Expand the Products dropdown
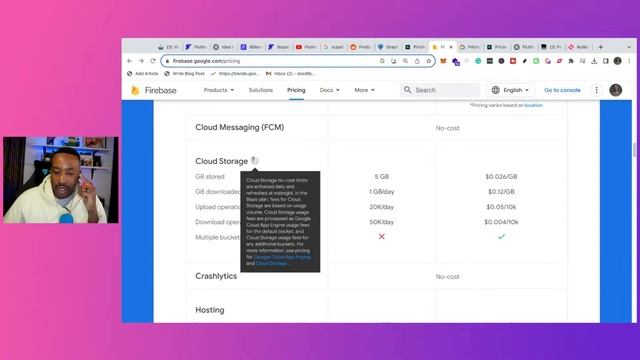 [x=219, y=90]
